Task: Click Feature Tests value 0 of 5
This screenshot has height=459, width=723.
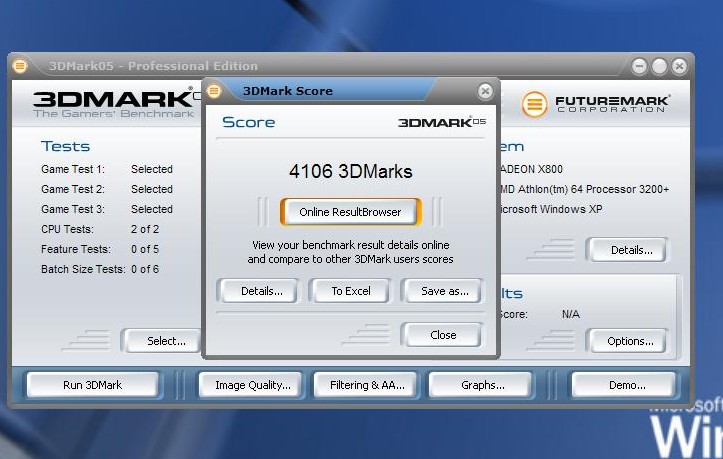Action: click(x=145, y=249)
